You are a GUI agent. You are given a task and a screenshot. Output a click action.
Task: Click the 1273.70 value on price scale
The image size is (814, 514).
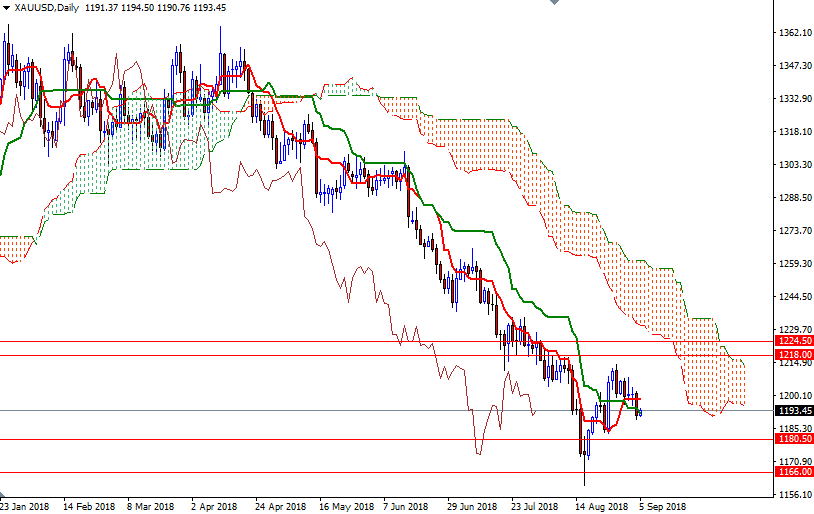pyautogui.click(x=793, y=230)
